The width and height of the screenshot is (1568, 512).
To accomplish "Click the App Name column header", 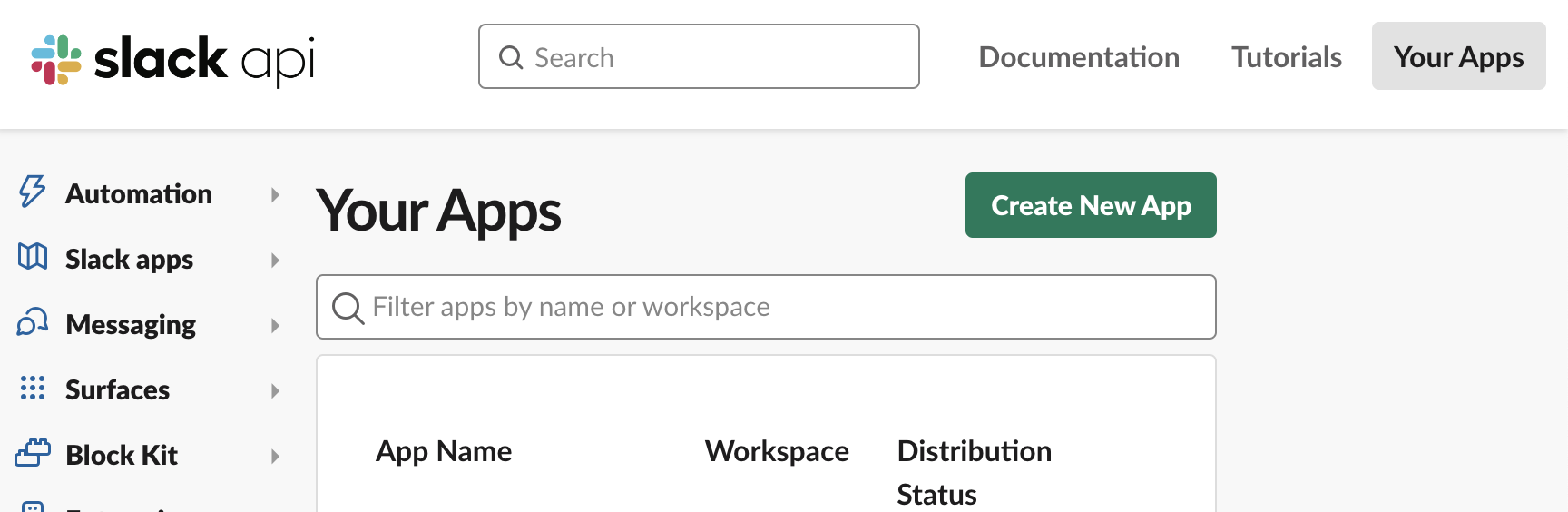I will [444, 451].
